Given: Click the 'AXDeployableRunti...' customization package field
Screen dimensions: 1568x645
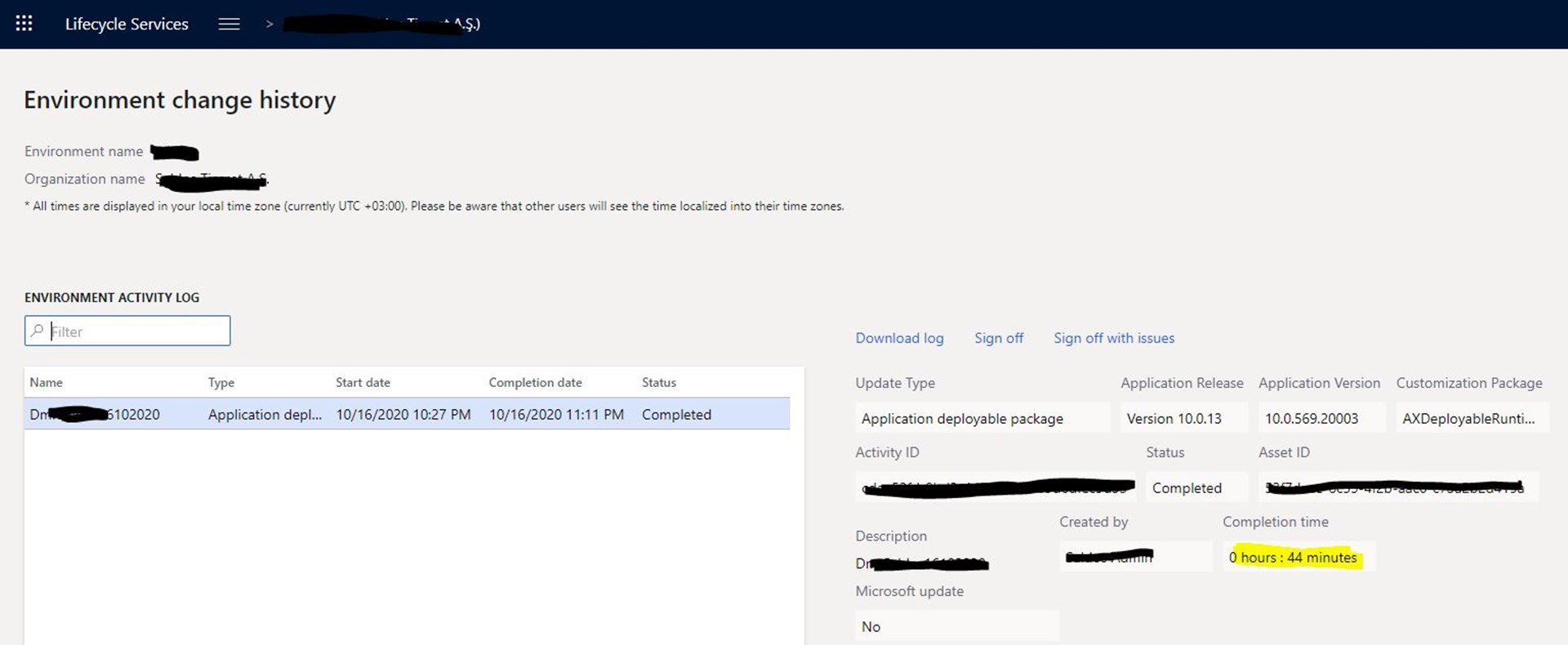Looking at the screenshot, I should [x=1472, y=418].
